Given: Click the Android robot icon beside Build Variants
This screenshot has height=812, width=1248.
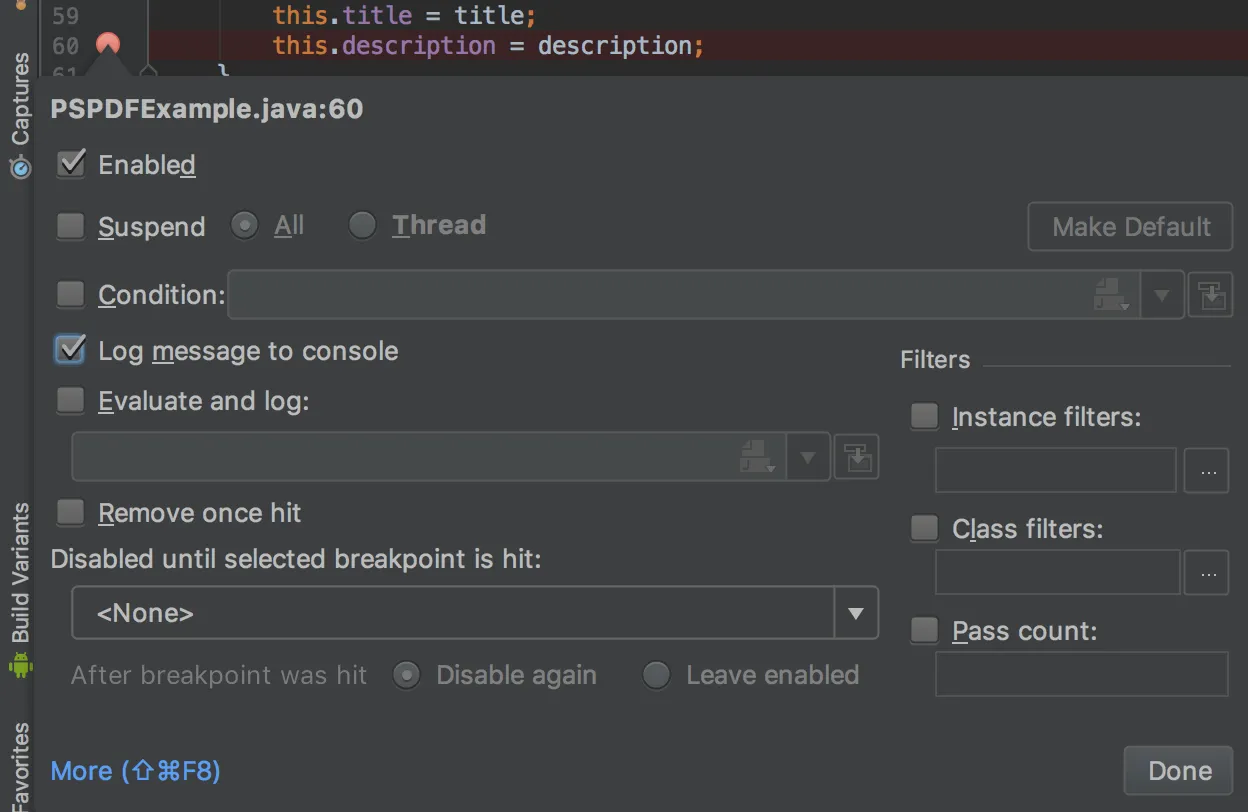Looking at the screenshot, I should (x=20, y=662).
